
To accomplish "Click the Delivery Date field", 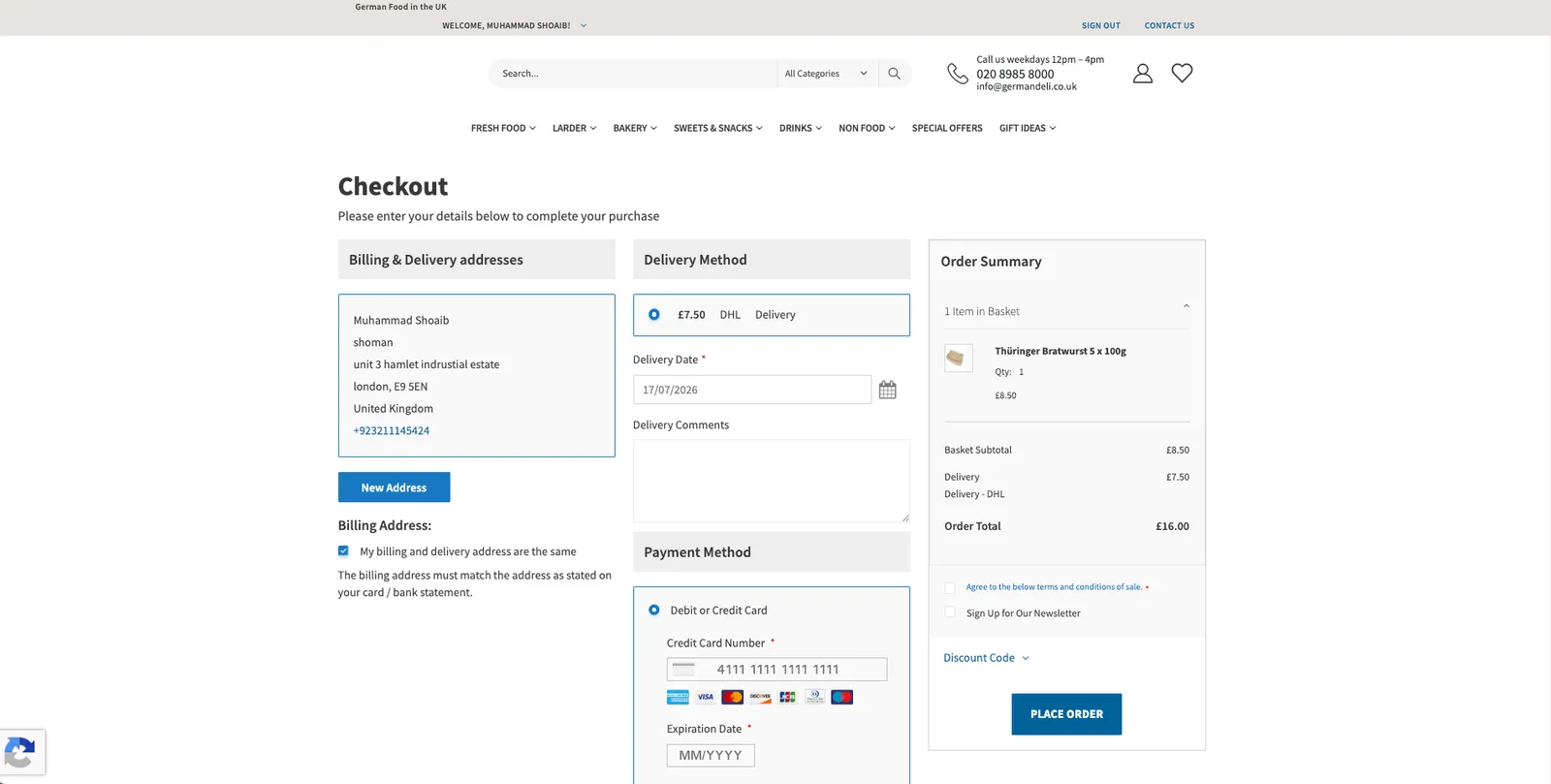I will click(752, 390).
